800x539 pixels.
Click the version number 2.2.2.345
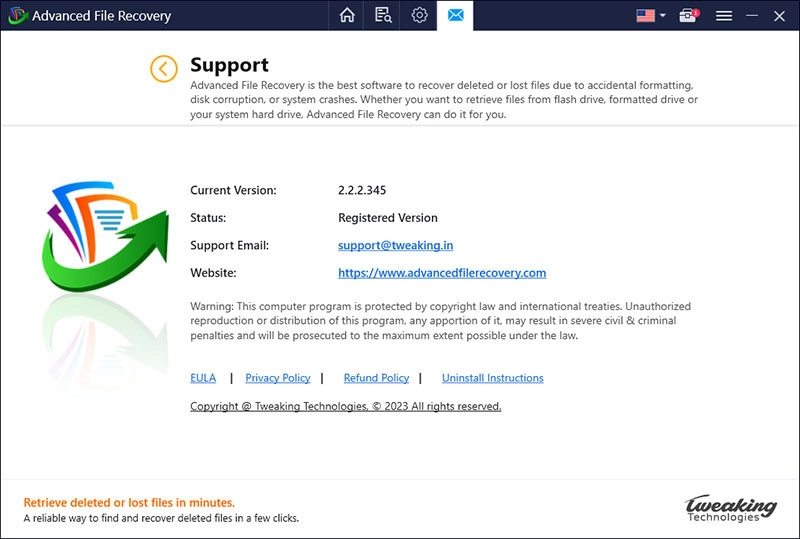coord(362,190)
